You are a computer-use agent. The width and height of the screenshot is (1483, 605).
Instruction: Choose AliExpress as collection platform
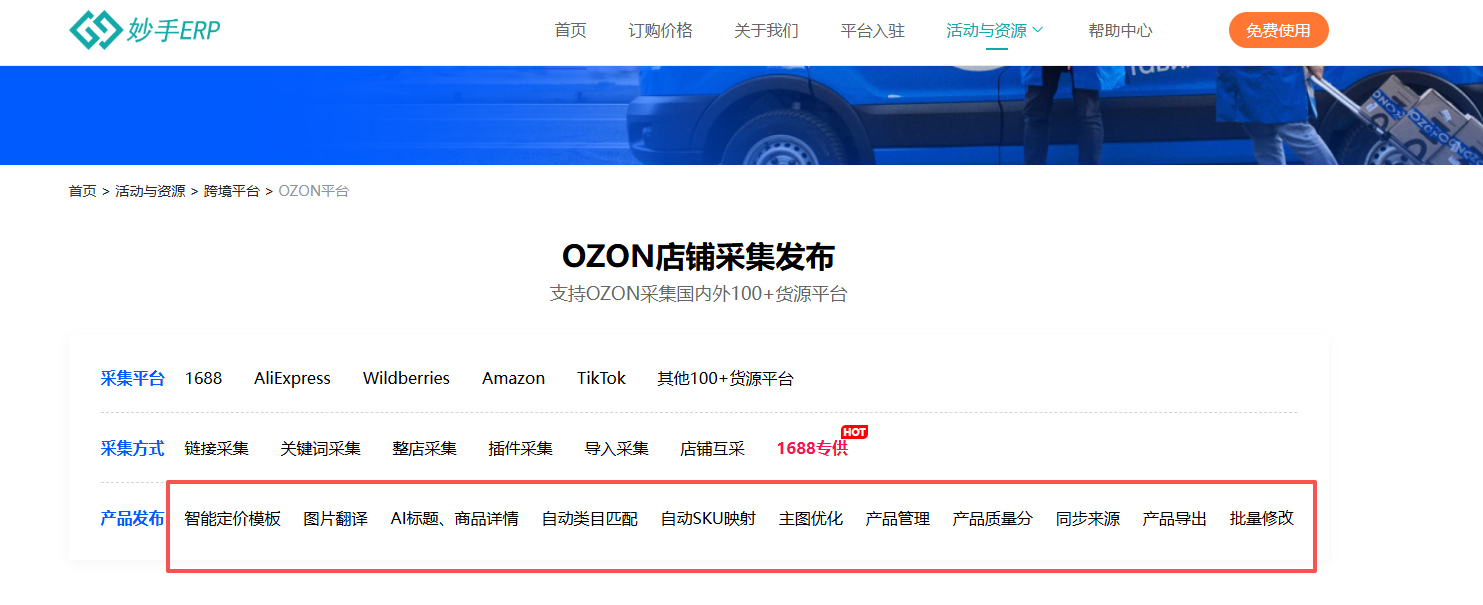[292, 378]
